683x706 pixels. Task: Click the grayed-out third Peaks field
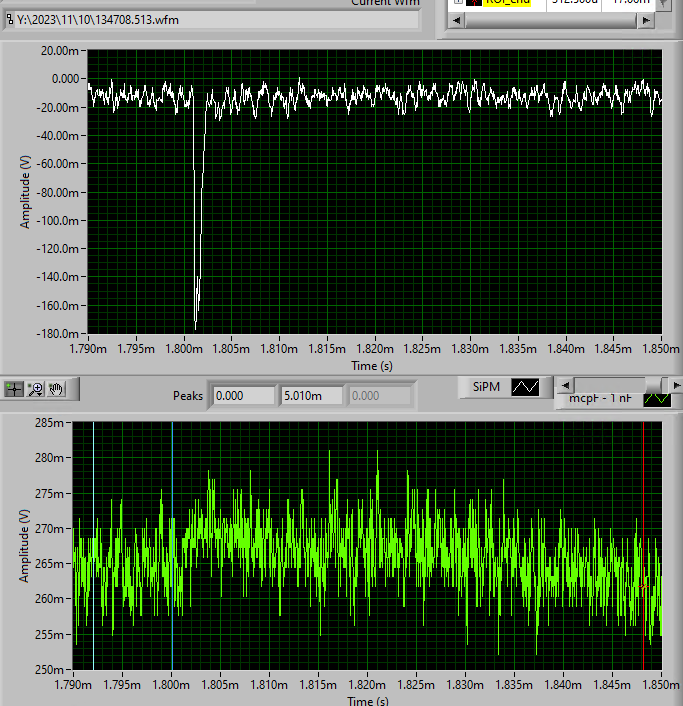coord(378,396)
